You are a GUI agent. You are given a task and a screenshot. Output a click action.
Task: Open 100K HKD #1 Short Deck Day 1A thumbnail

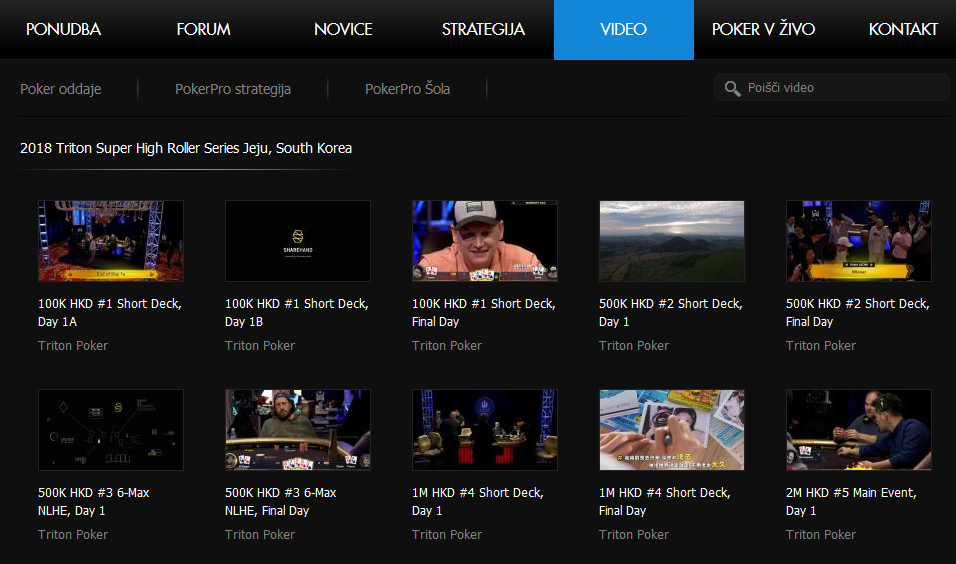pyautogui.click(x=110, y=240)
